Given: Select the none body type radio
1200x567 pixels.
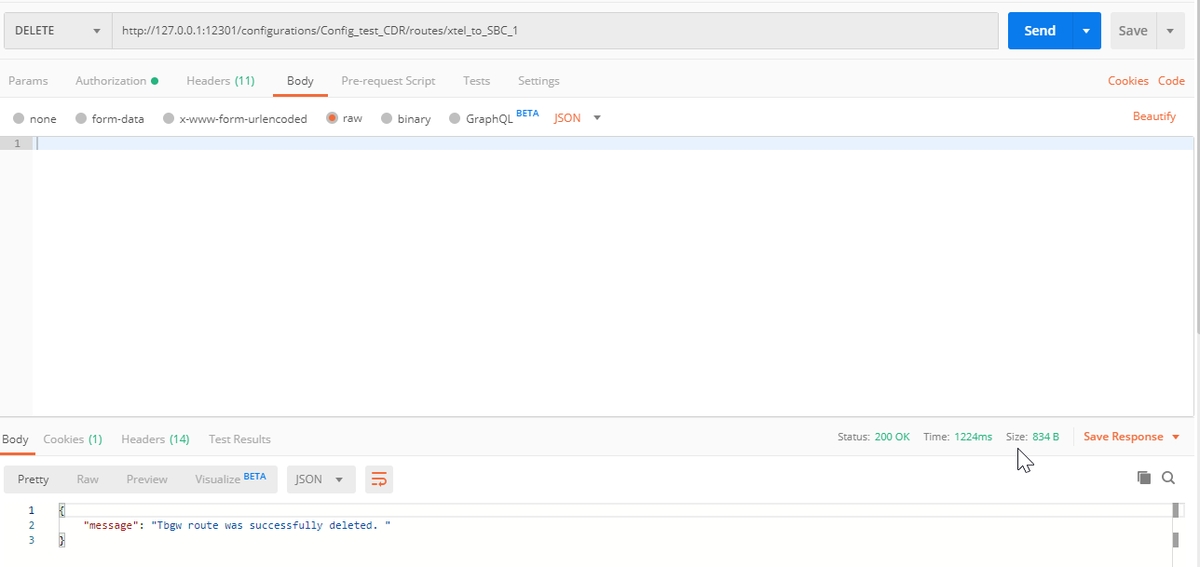Looking at the screenshot, I should pos(19,118).
